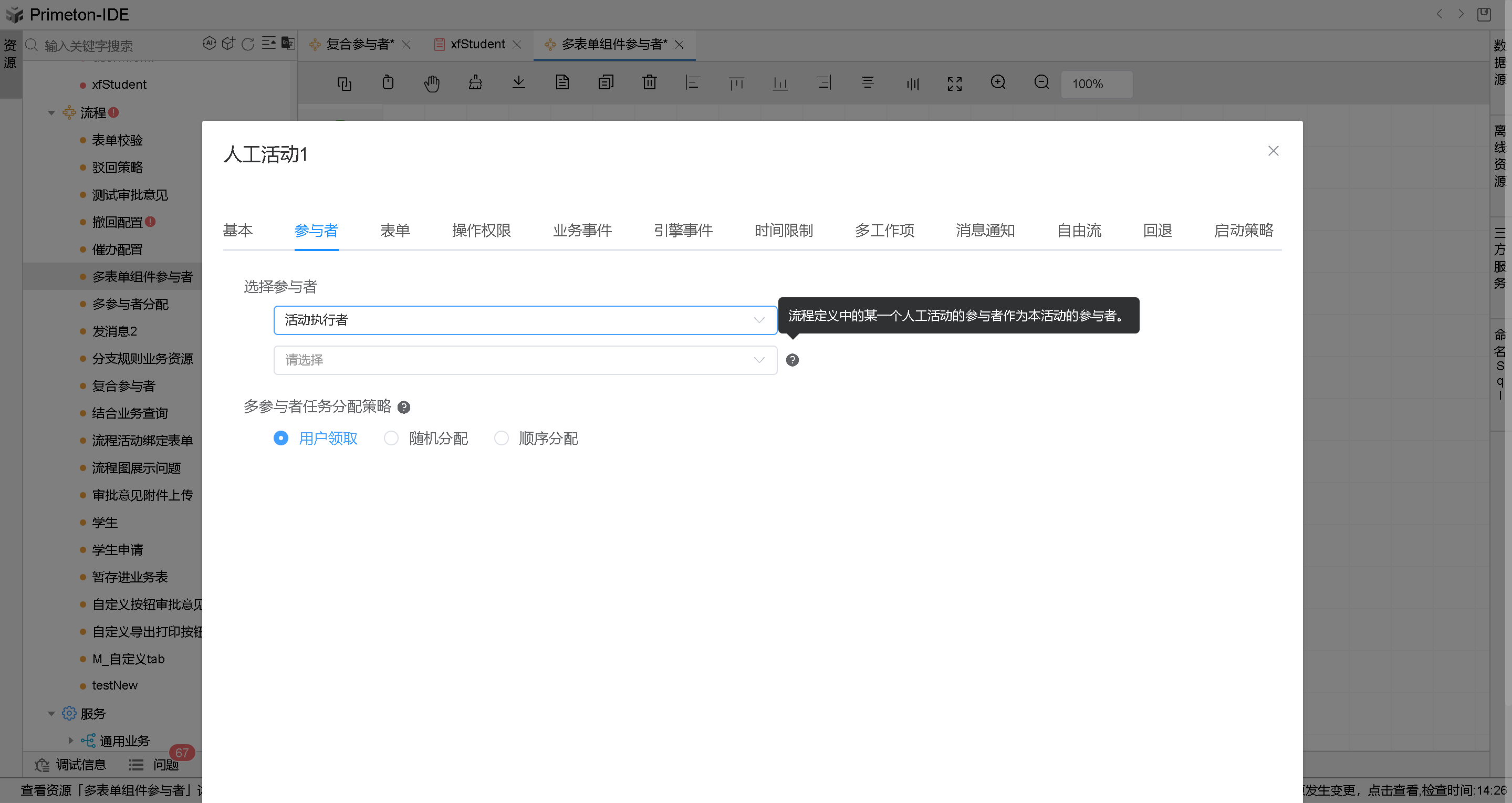The image size is (1512, 803).
Task: Click the fullscreen expand icon
Action: pyautogui.click(x=954, y=84)
